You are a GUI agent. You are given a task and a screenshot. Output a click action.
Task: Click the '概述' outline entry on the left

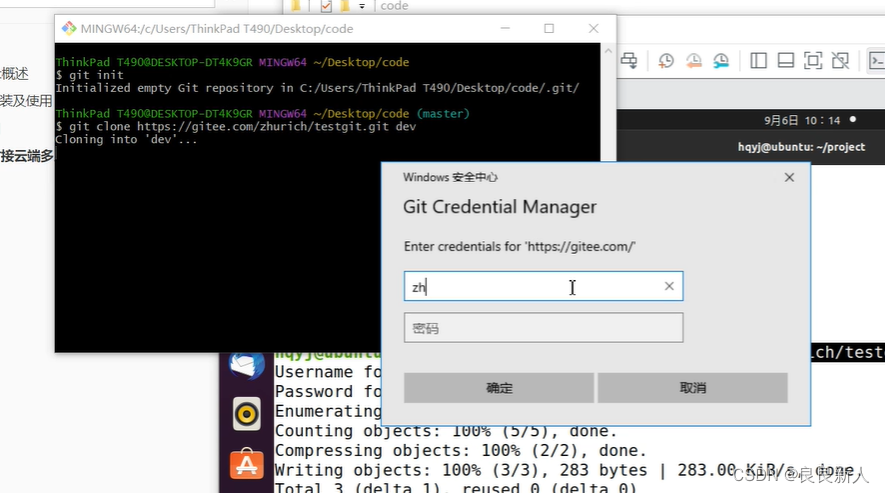click(15, 74)
